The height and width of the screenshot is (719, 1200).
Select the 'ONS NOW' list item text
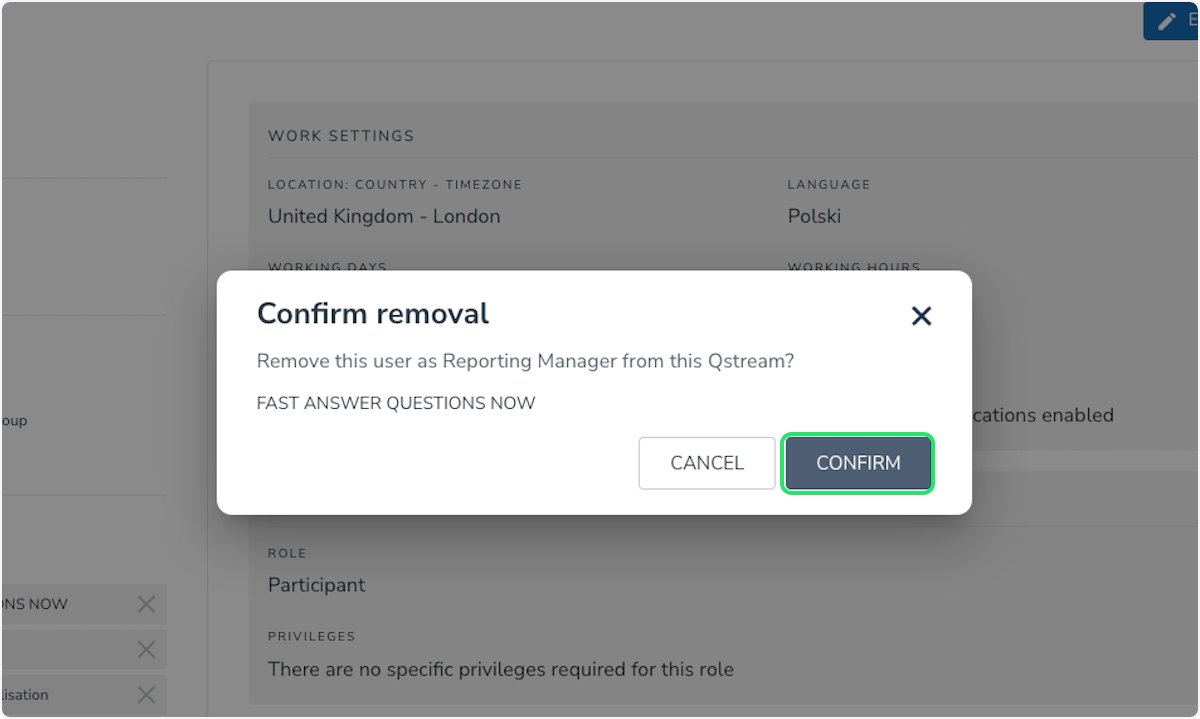coord(34,604)
